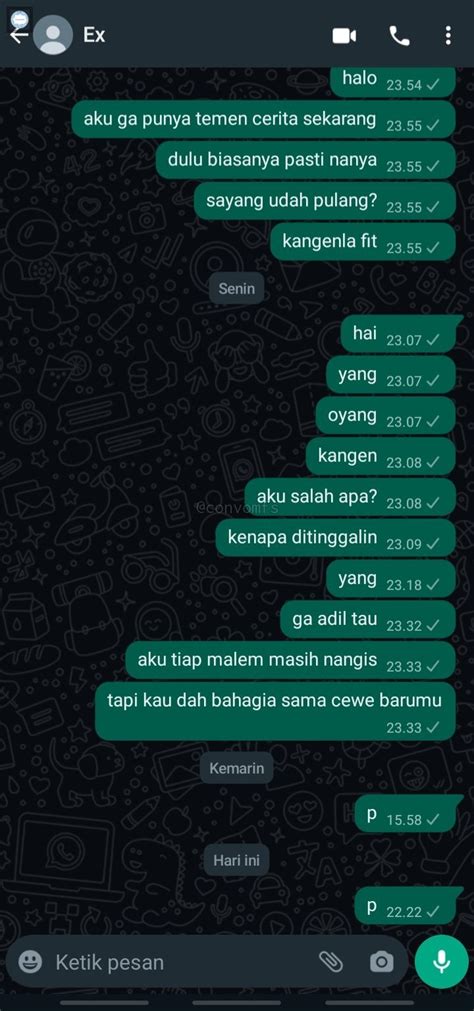Screen dimensions: 474x1011
Task: Open the emoji picker
Action: click(30, 962)
